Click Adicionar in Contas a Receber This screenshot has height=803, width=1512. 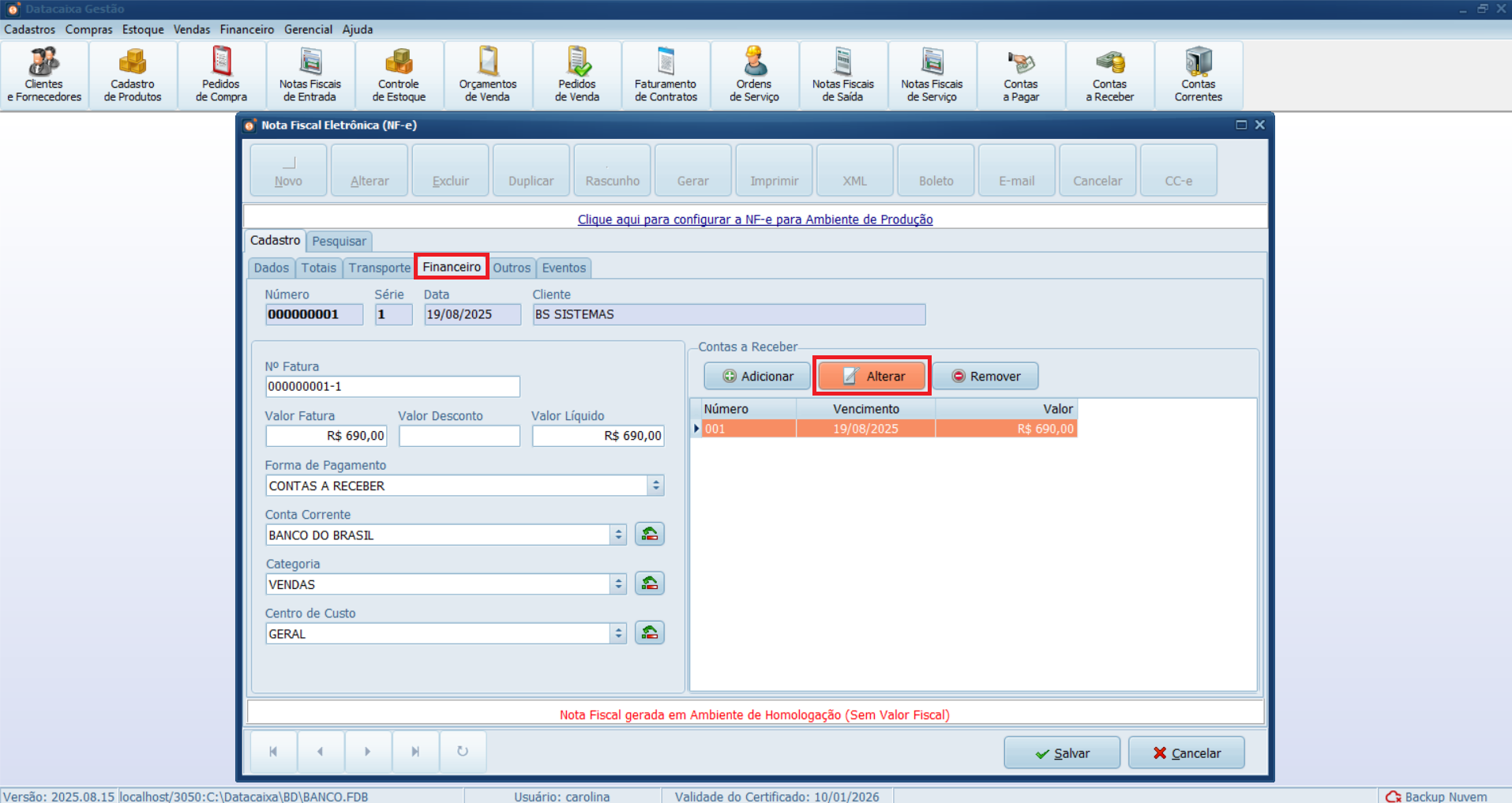(757, 377)
